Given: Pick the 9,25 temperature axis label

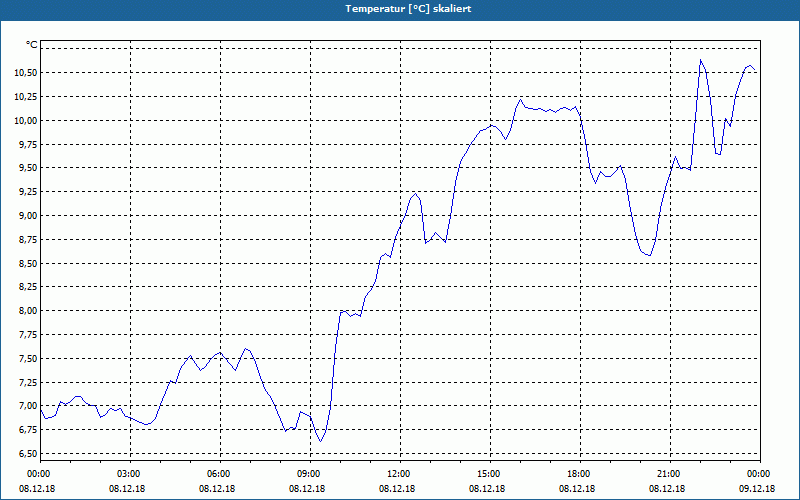Looking at the screenshot, I should pos(28,192).
